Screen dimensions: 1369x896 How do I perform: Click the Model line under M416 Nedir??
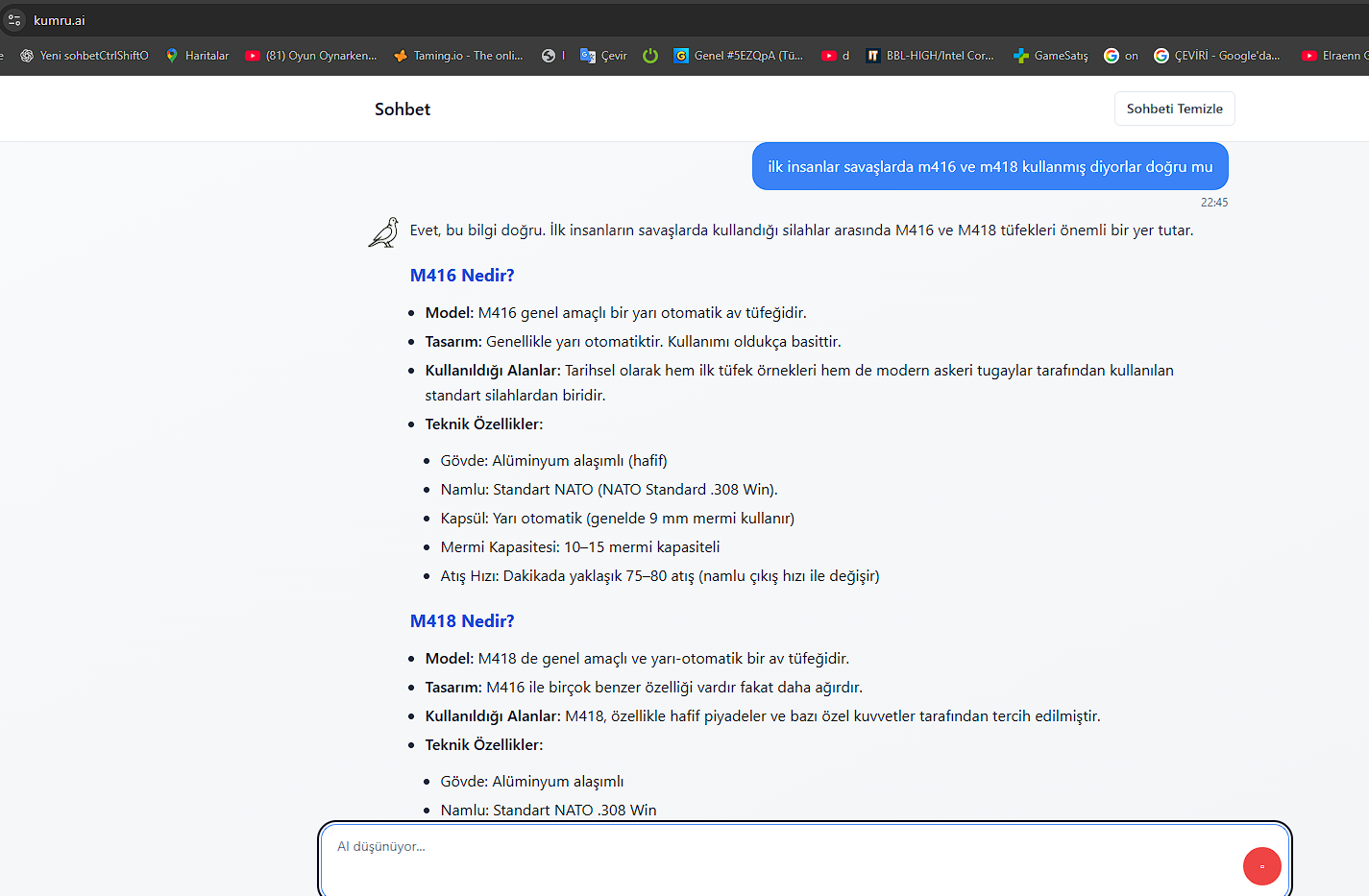(616, 313)
